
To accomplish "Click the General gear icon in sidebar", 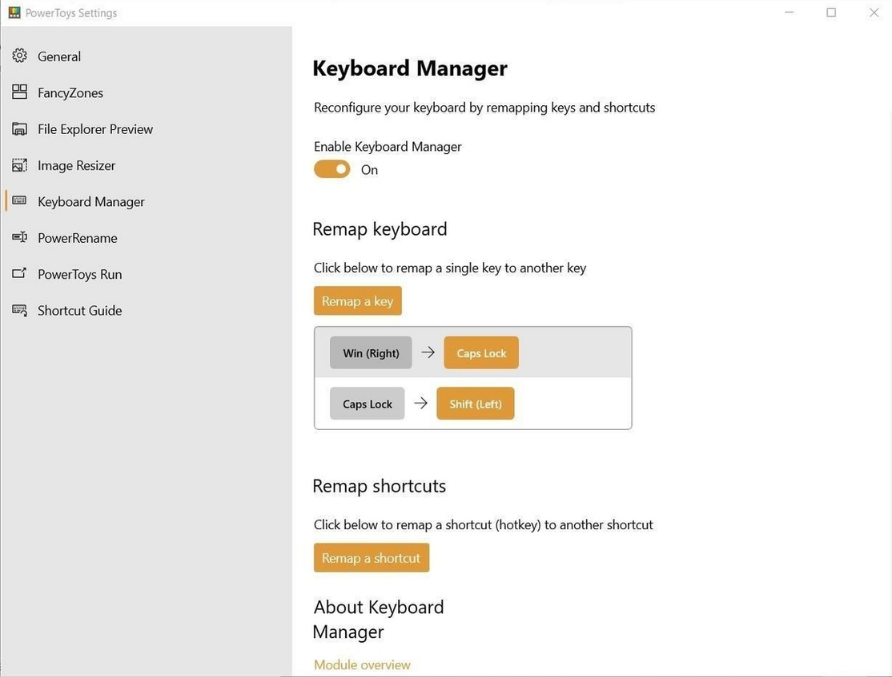I will tap(19, 56).
